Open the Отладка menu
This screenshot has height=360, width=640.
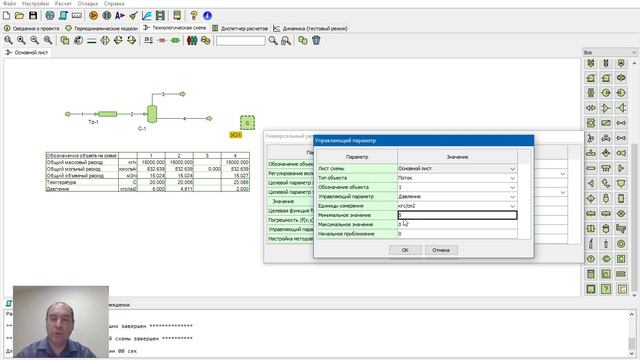88,4
